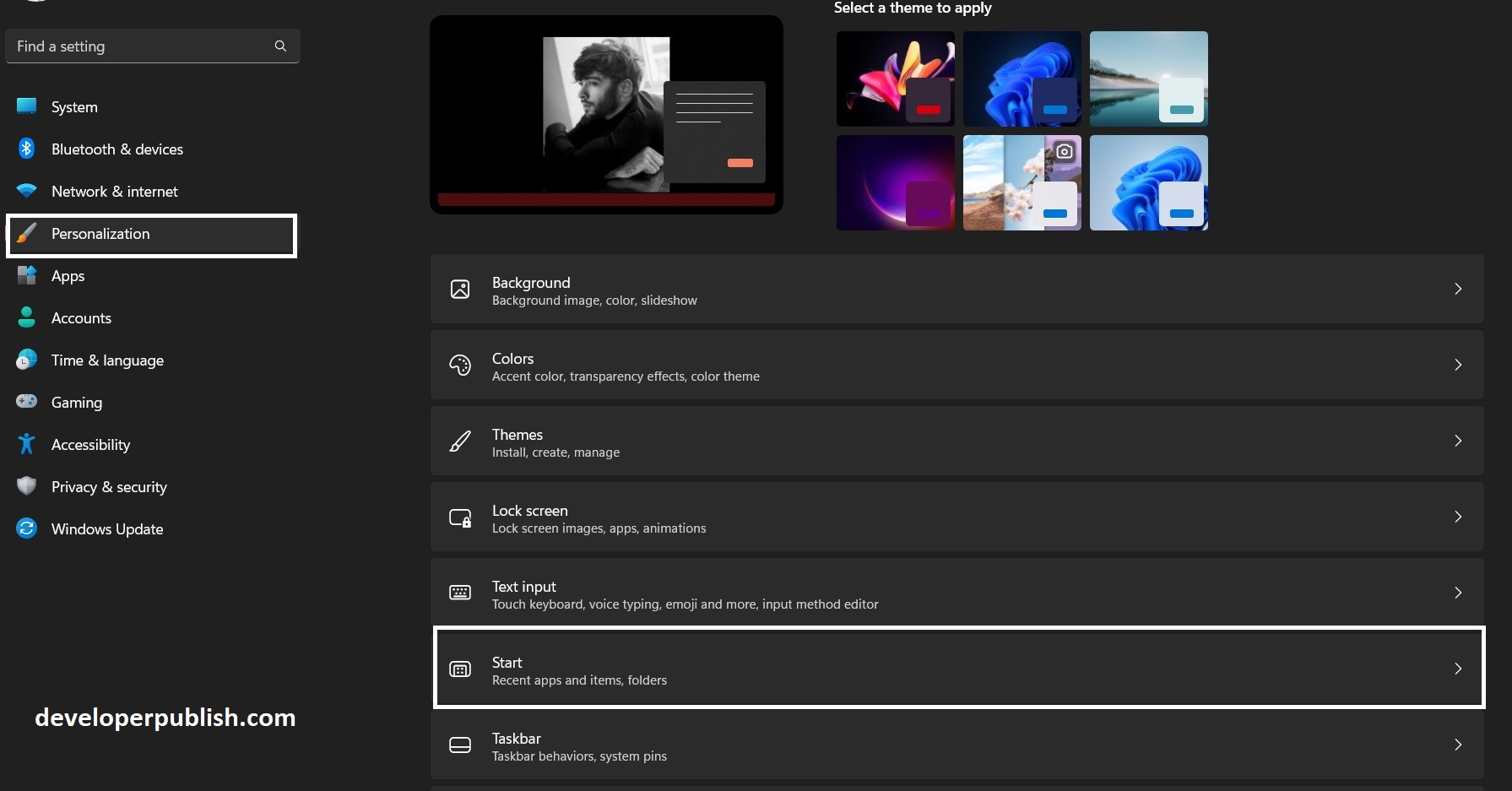
Task: Select System in the sidebar menu
Action: coord(73,106)
